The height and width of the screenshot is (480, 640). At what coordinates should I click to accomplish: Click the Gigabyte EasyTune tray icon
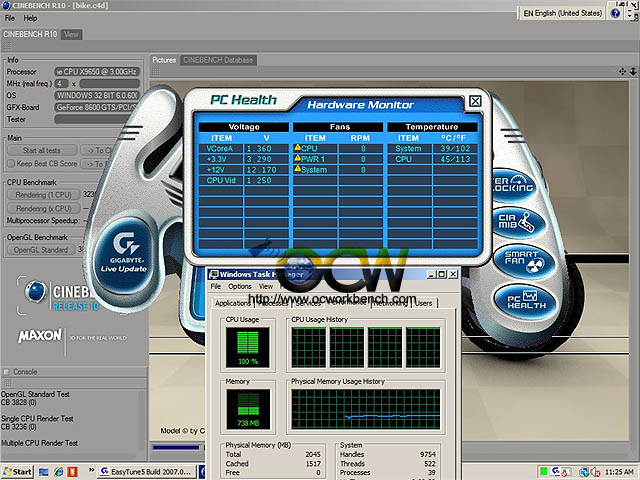click(x=556, y=472)
